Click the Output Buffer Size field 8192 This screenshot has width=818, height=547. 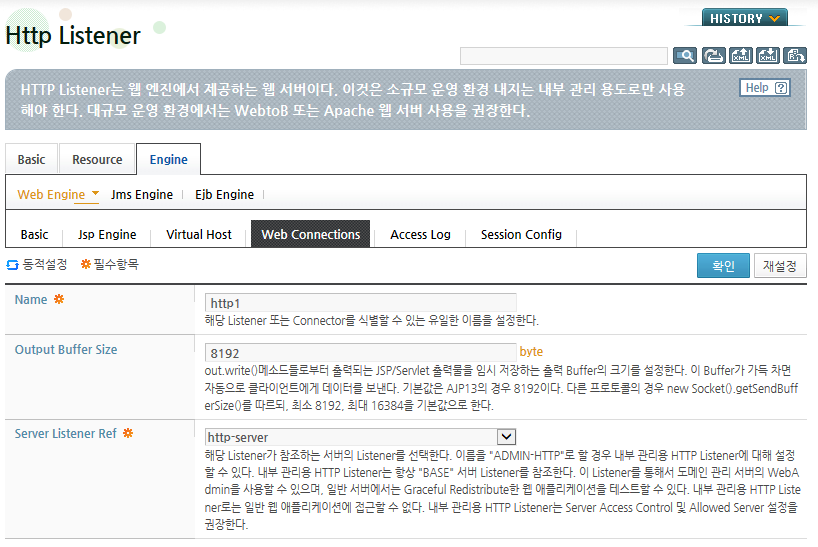[x=360, y=352]
